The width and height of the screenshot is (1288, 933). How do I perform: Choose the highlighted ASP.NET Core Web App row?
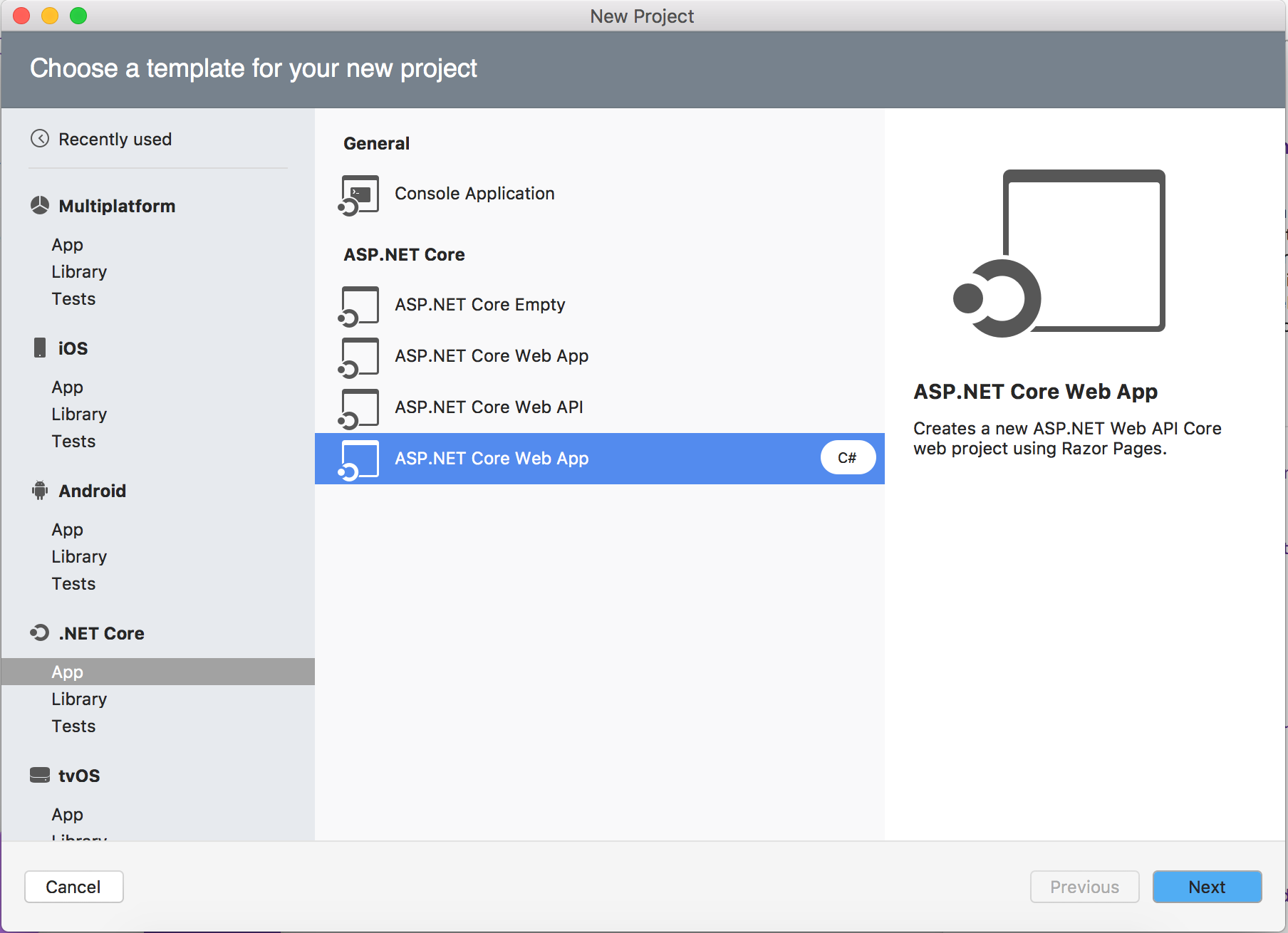600,459
